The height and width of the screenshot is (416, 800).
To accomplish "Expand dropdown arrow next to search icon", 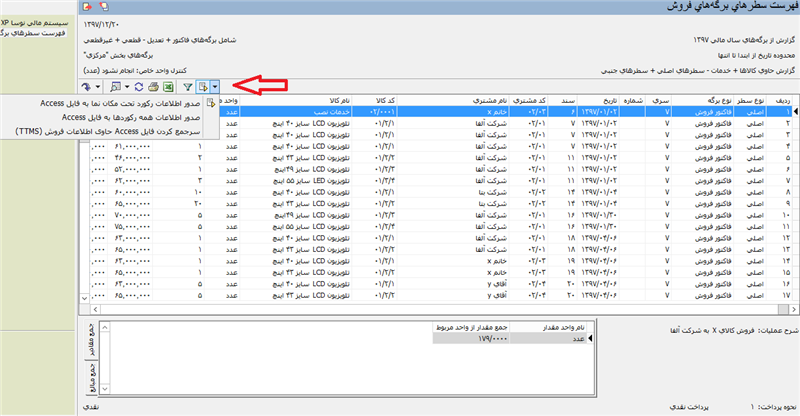I will pyautogui.click(x=127, y=89).
